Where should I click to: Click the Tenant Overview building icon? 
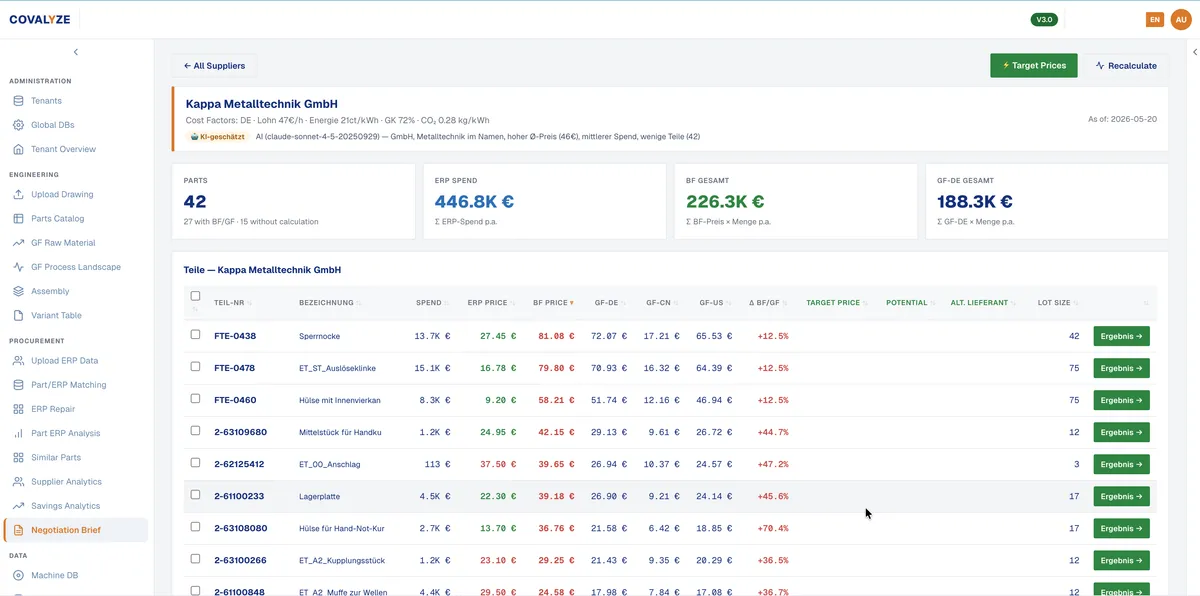tap(18, 149)
